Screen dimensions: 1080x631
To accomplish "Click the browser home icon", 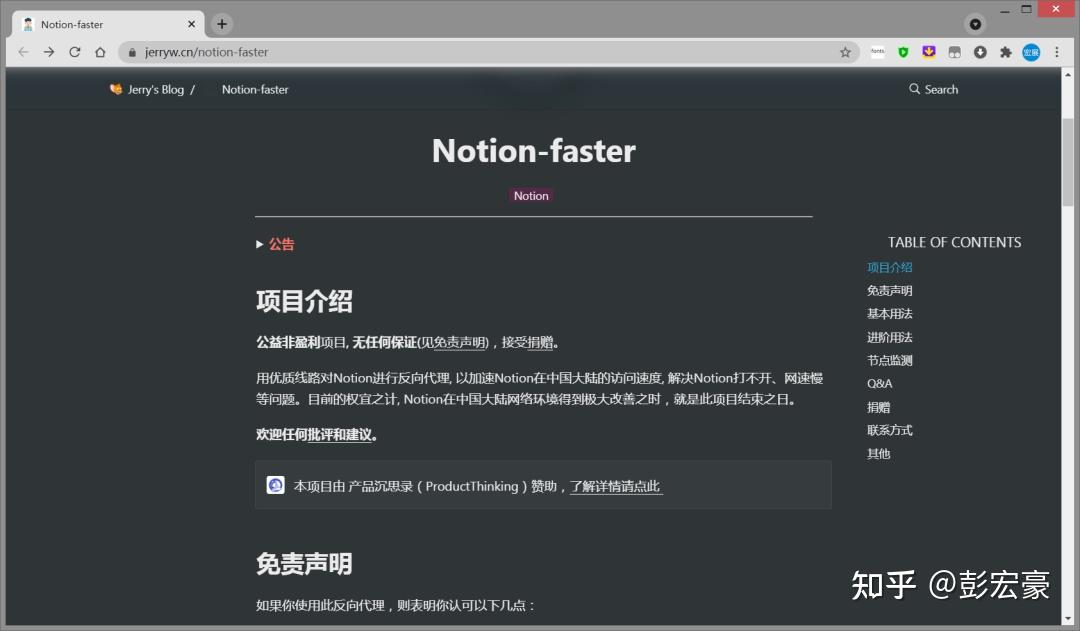I will tap(100, 52).
